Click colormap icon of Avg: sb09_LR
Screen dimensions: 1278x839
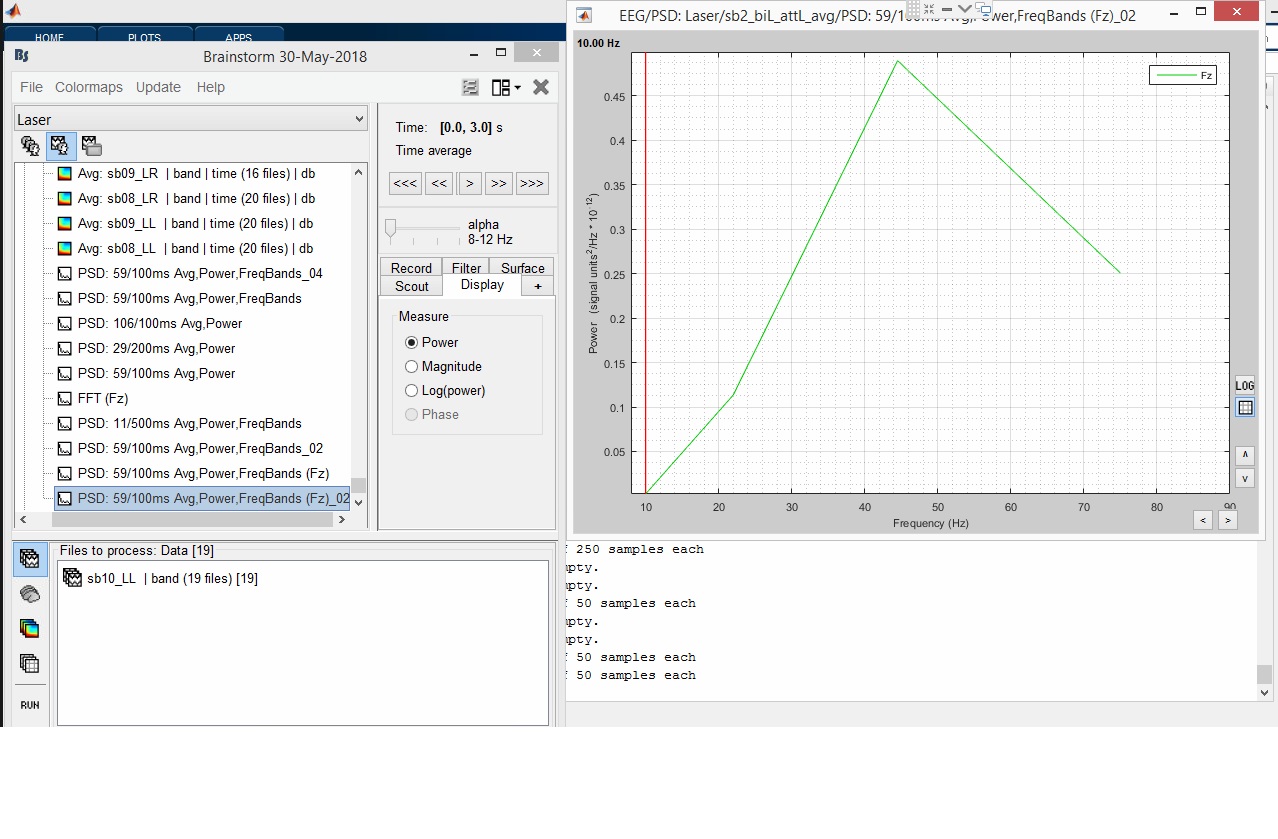[65, 173]
